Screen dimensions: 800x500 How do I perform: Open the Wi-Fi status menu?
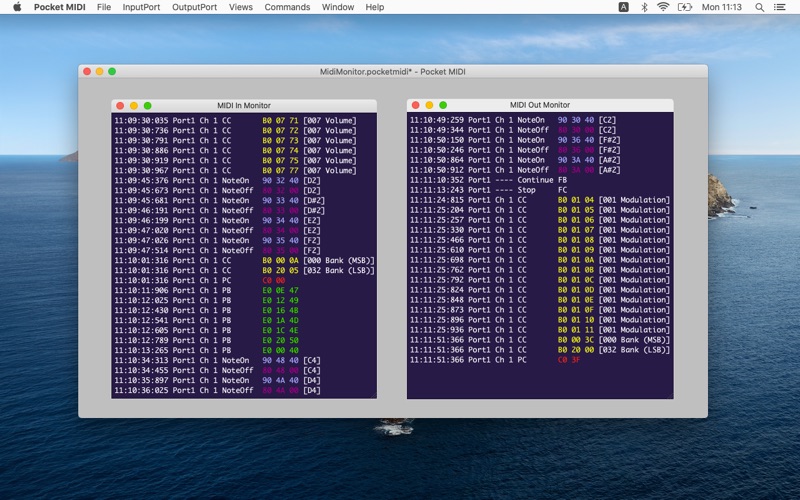click(x=663, y=7)
